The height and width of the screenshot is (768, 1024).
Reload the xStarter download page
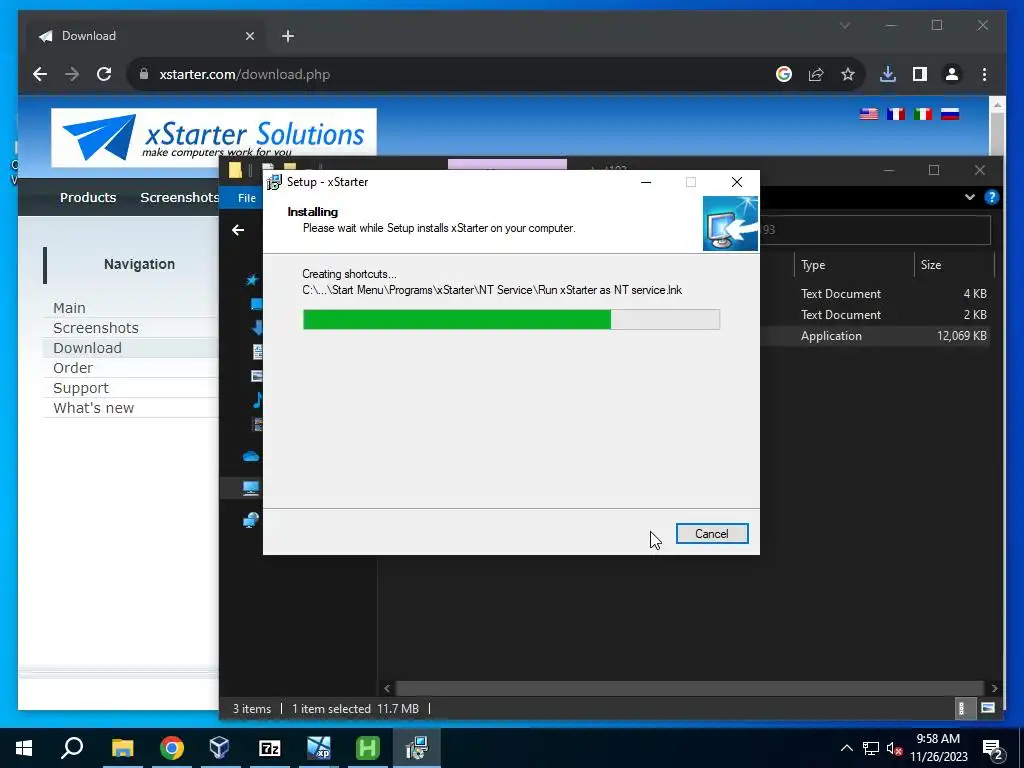(x=104, y=74)
